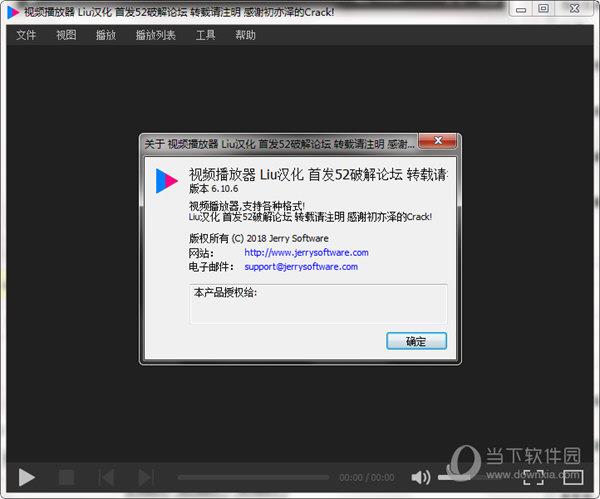The image size is (600, 499).
Task: Enter fullscreen with the corner-brackets icon
Action: point(535,478)
